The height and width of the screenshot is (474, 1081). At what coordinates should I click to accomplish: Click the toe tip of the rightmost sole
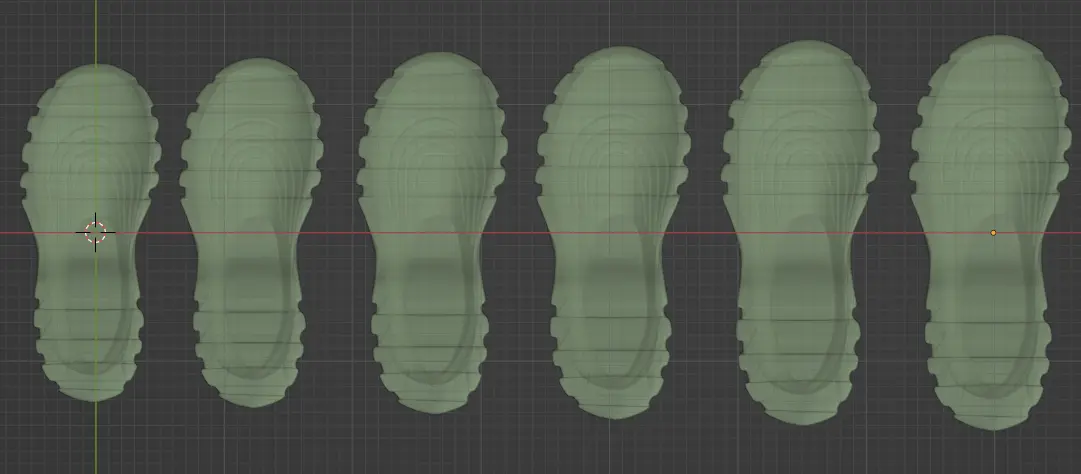point(993,45)
